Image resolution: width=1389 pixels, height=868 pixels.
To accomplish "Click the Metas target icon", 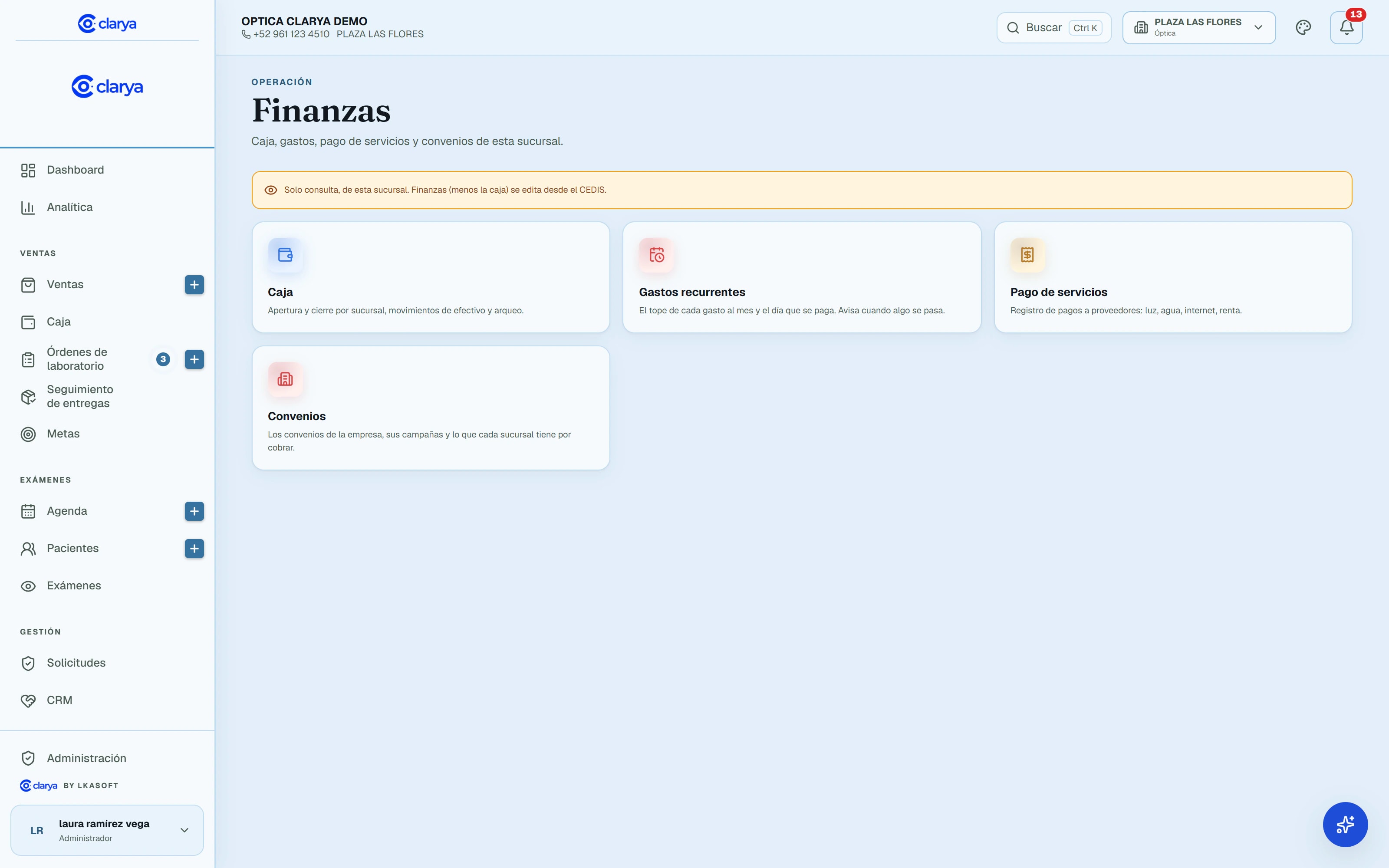I will 28,434.
